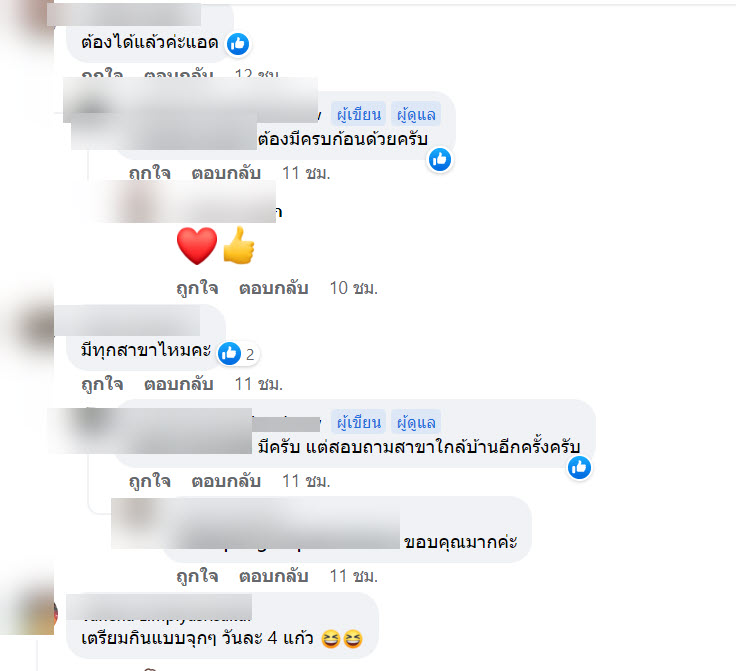
Task: Click like reaction on สอบถามสาขาใกล้บ้าน reply
Action: click(579, 468)
